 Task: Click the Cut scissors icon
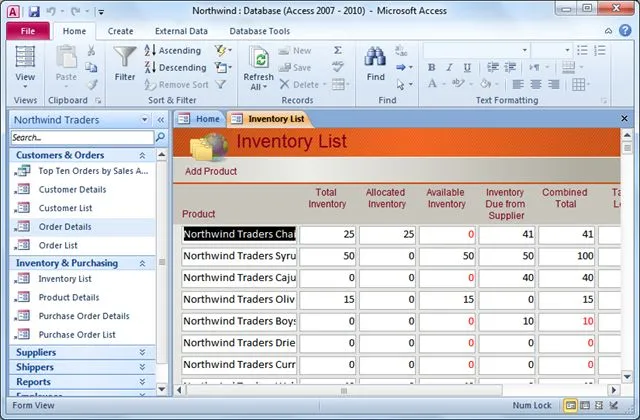pyautogui.click(x=91, y=51)
